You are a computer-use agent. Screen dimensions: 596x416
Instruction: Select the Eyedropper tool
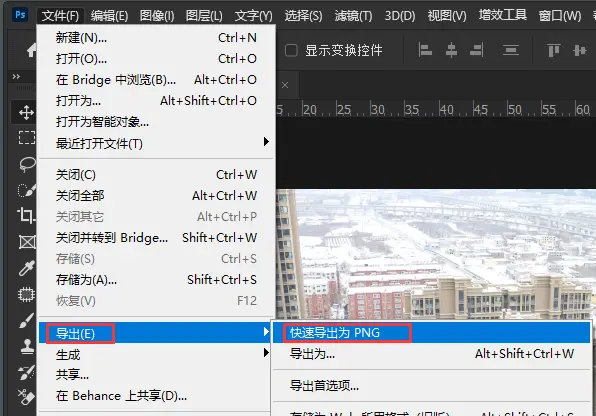[27, 268]
